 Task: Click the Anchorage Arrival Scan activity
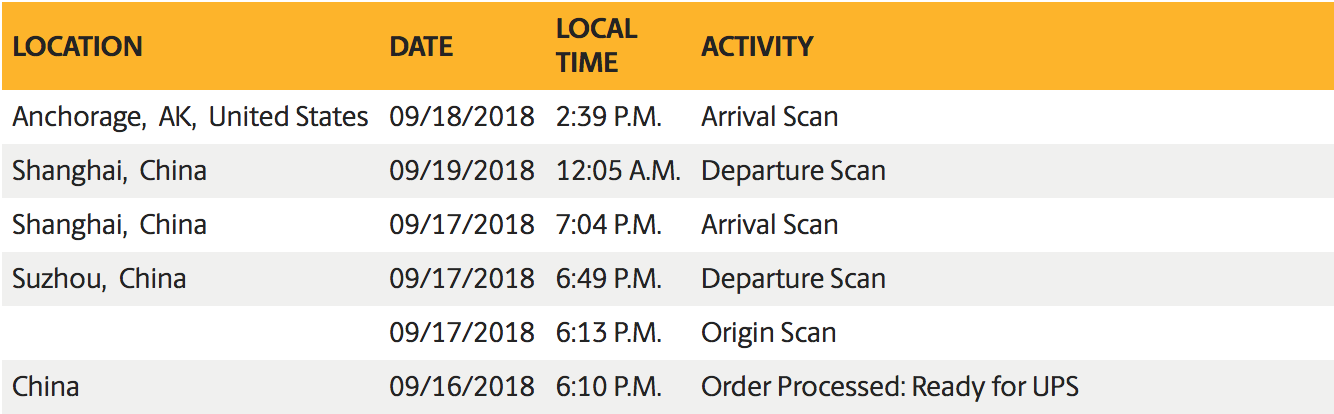coord(769,117)
